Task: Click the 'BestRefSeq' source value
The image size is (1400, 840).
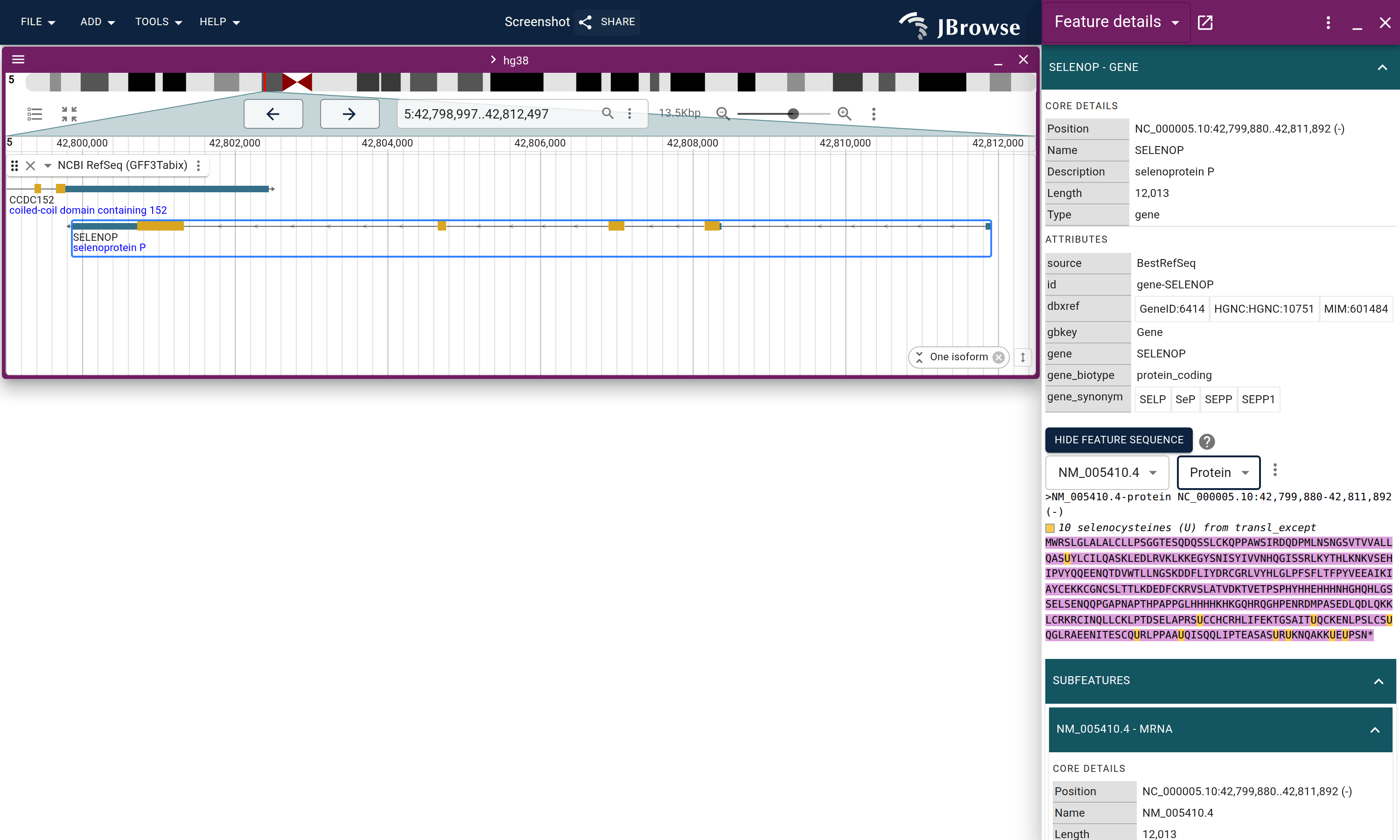Action: click(1166, 263)
